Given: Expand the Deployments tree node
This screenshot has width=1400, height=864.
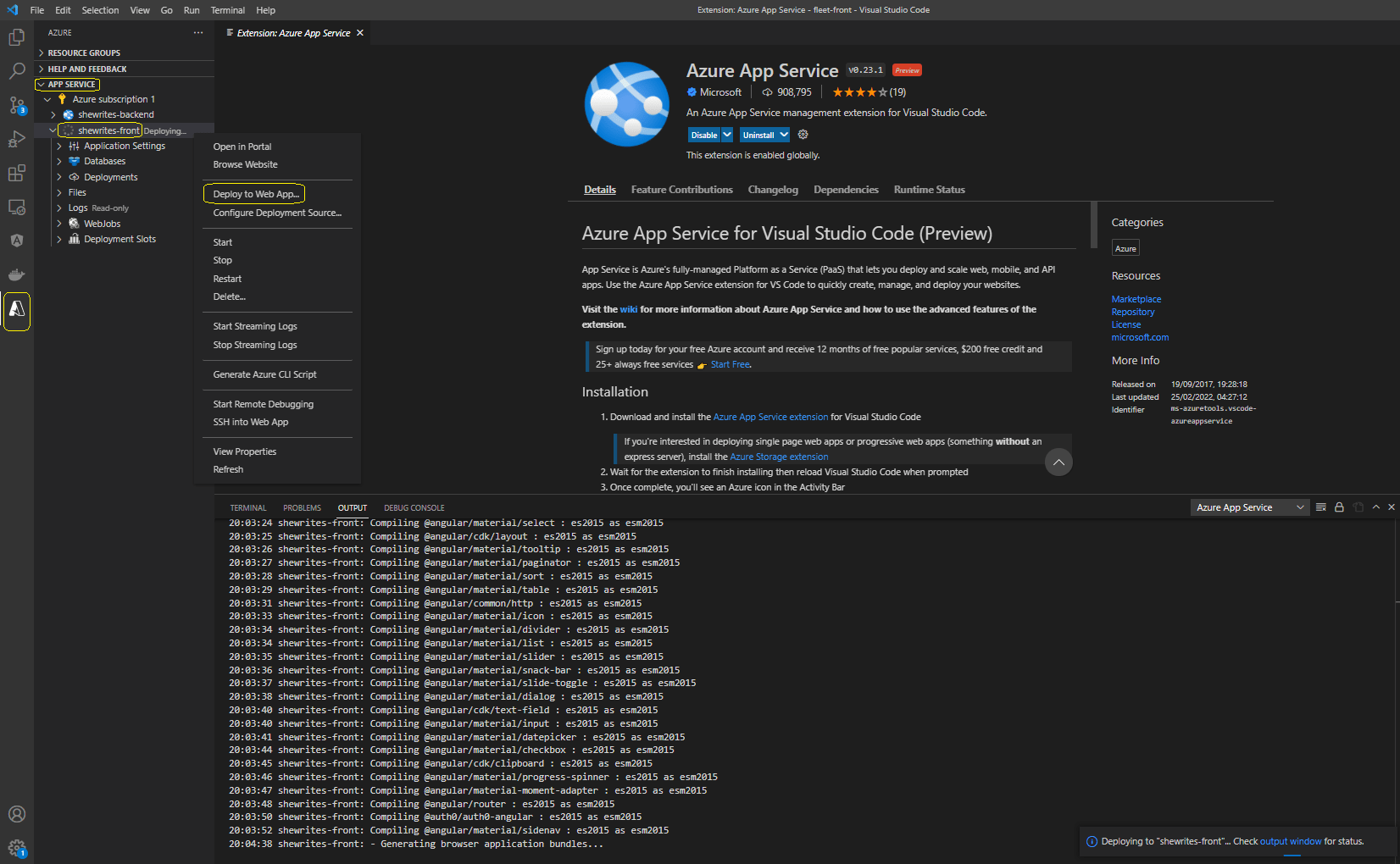Looking at the screenshot, I should click(x=59, y=177).
